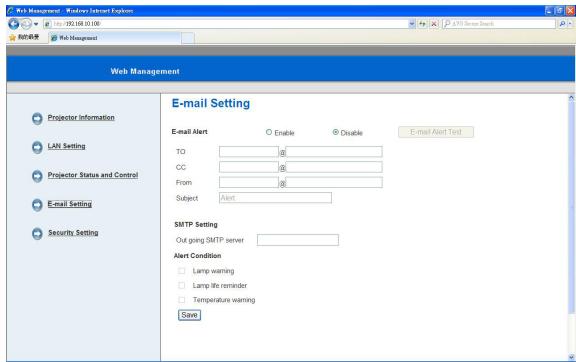Click the E-mail Alert Test button
This screenshot has height=362, width=576.
436,132
